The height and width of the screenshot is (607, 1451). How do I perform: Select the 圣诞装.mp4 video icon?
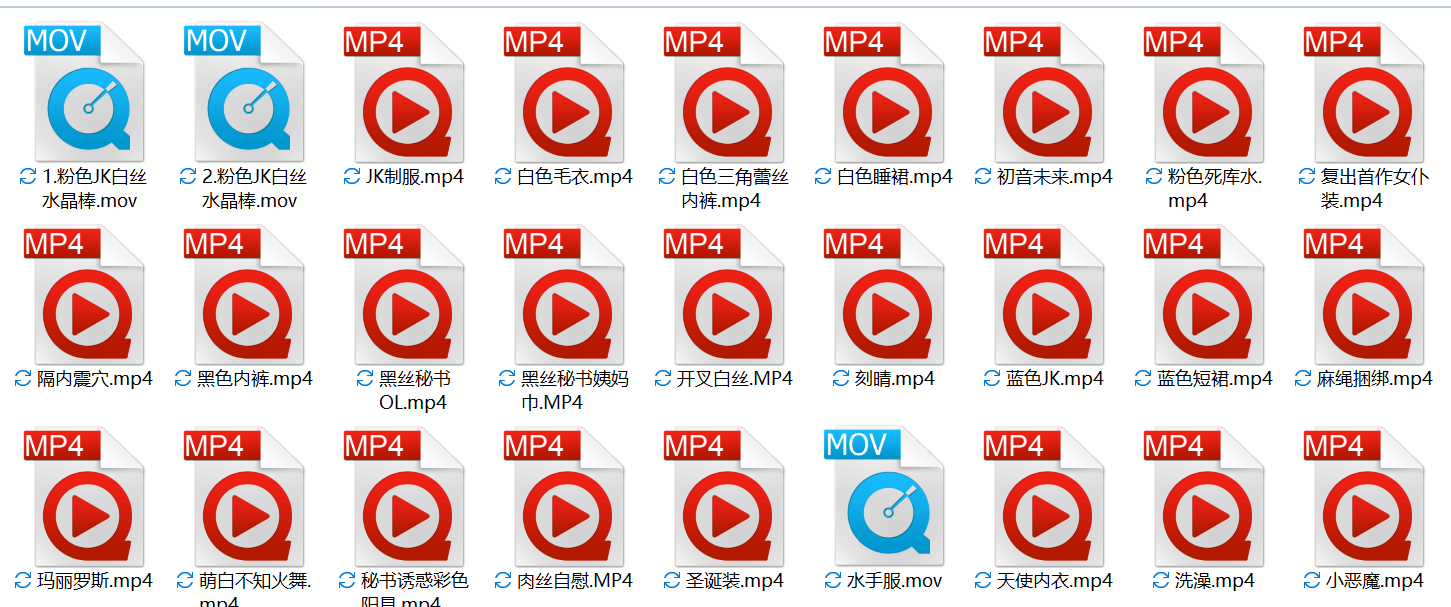[724, 496]
